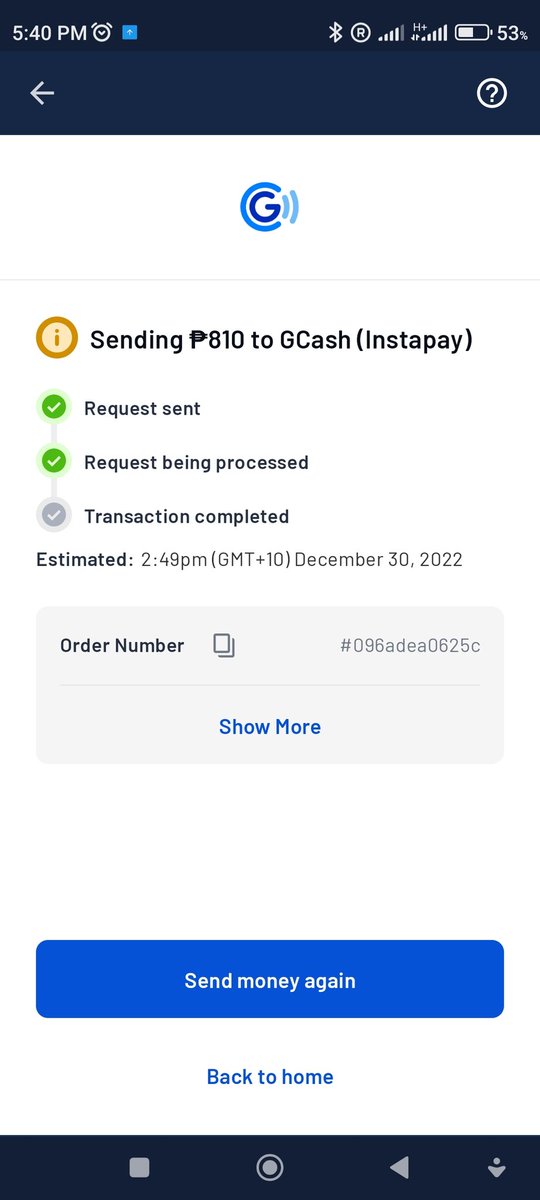Tap the order number #096adea0625c
The width and height of the screenshot is (540, 1200).
point(410,646)
